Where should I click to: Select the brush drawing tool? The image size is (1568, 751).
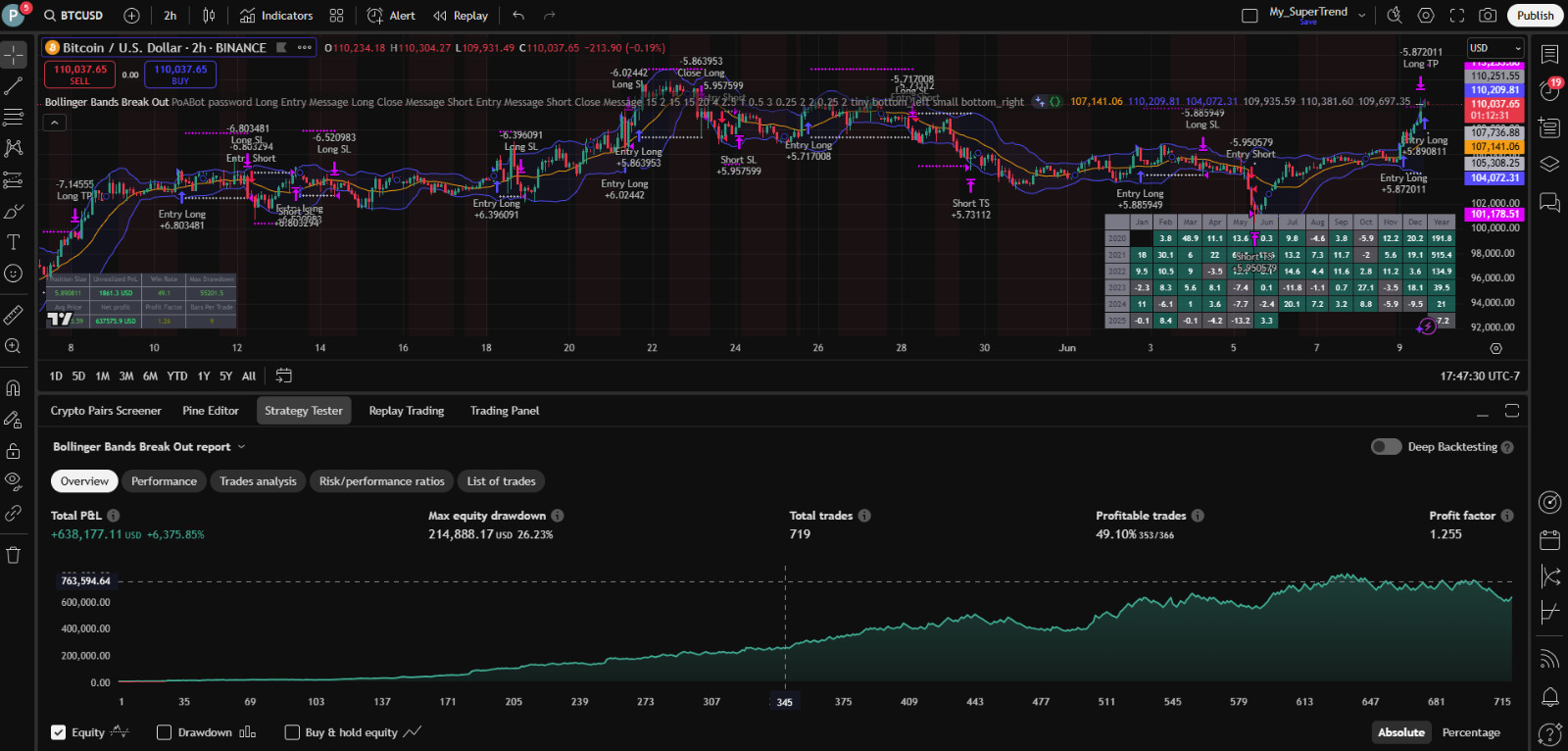(x=14, y=212)
